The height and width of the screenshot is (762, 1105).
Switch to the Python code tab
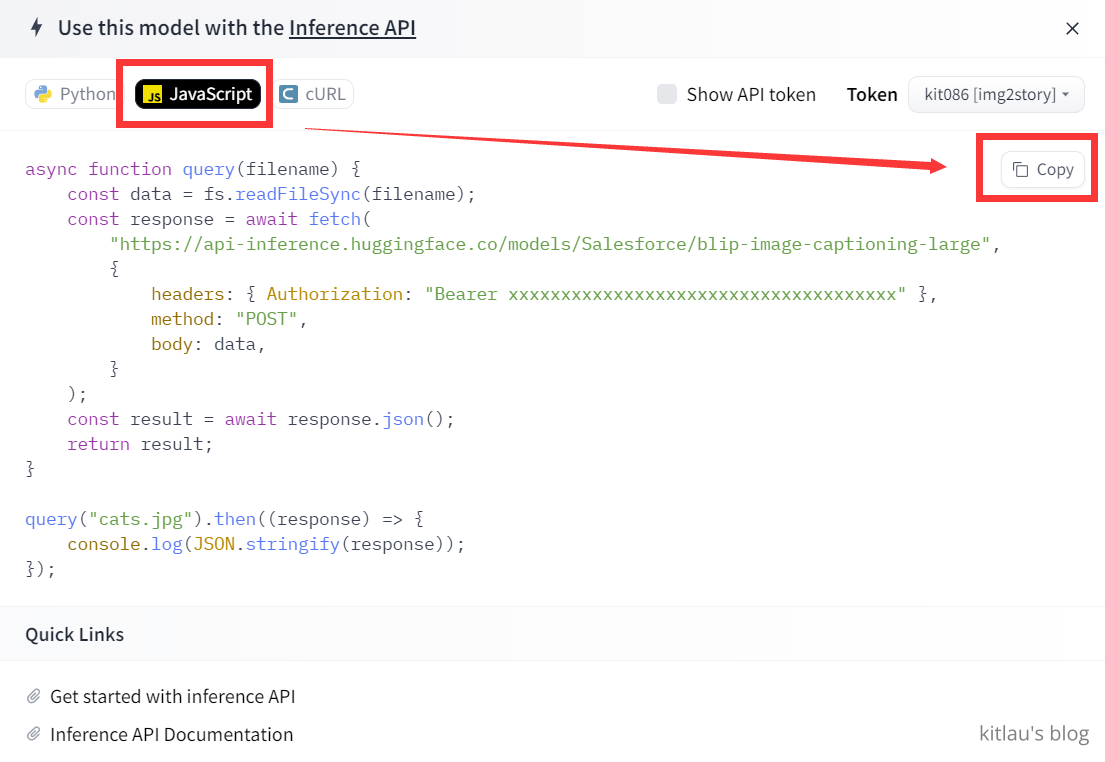[86, 94]
